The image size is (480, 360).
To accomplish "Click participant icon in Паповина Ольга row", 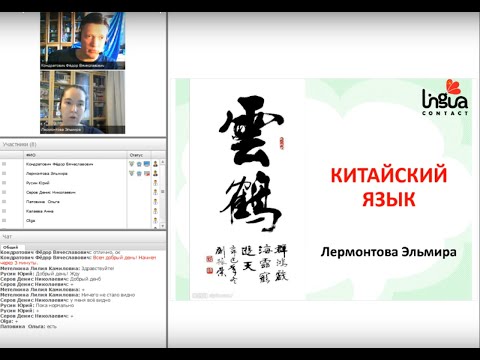I will coord(155,201).
